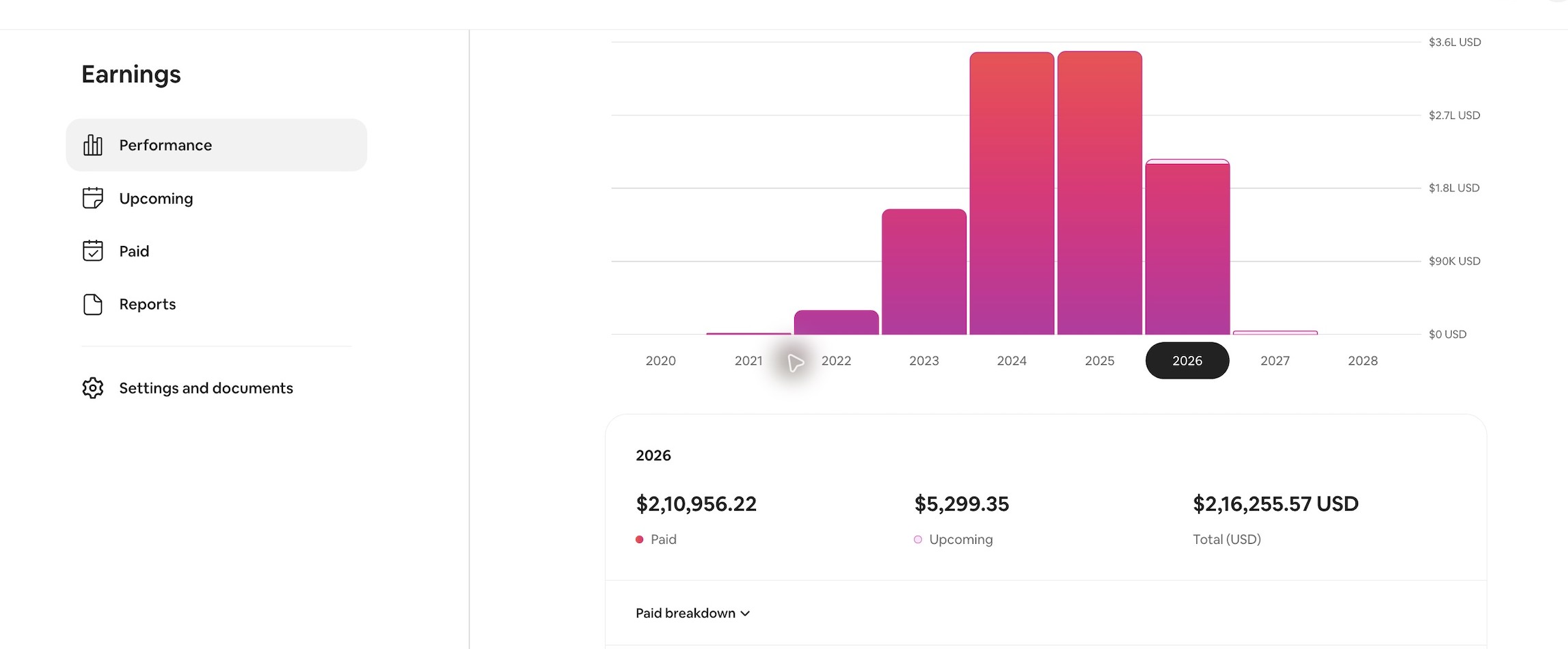Click the 2026 earnings bar
This screenshot has width=1568, height=649.
(x=1187, y=247)
